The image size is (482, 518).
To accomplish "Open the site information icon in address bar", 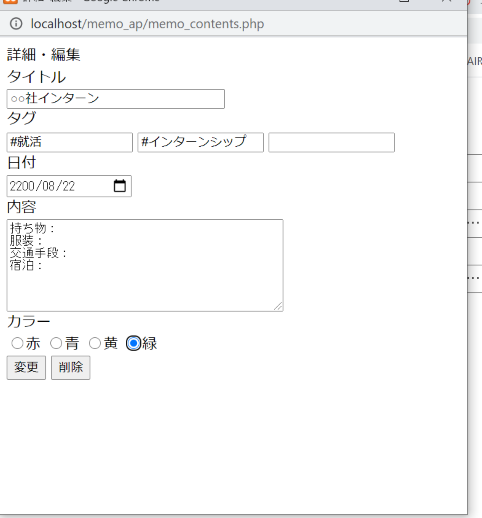I will click(x=16, y=24).
